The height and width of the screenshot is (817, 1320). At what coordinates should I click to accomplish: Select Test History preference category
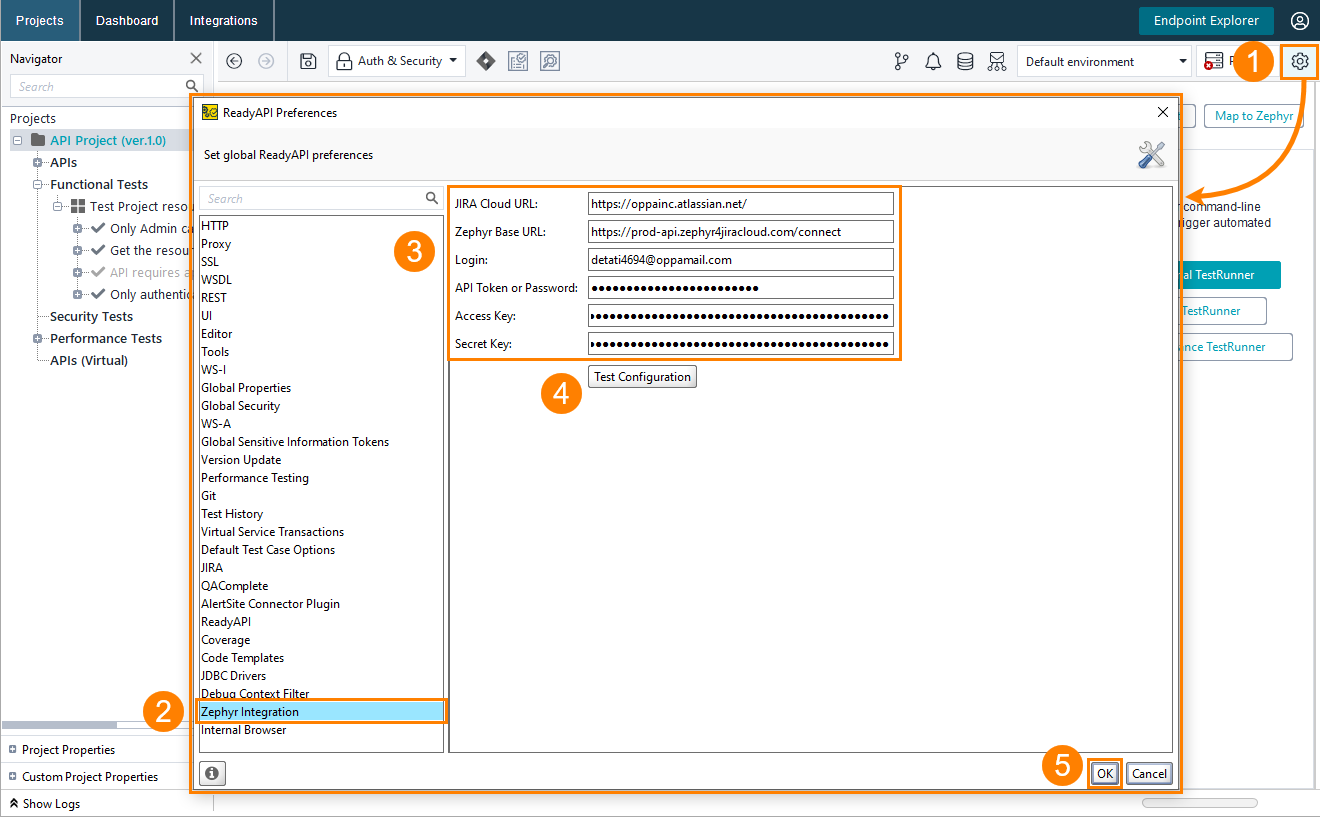pos(321,514)
